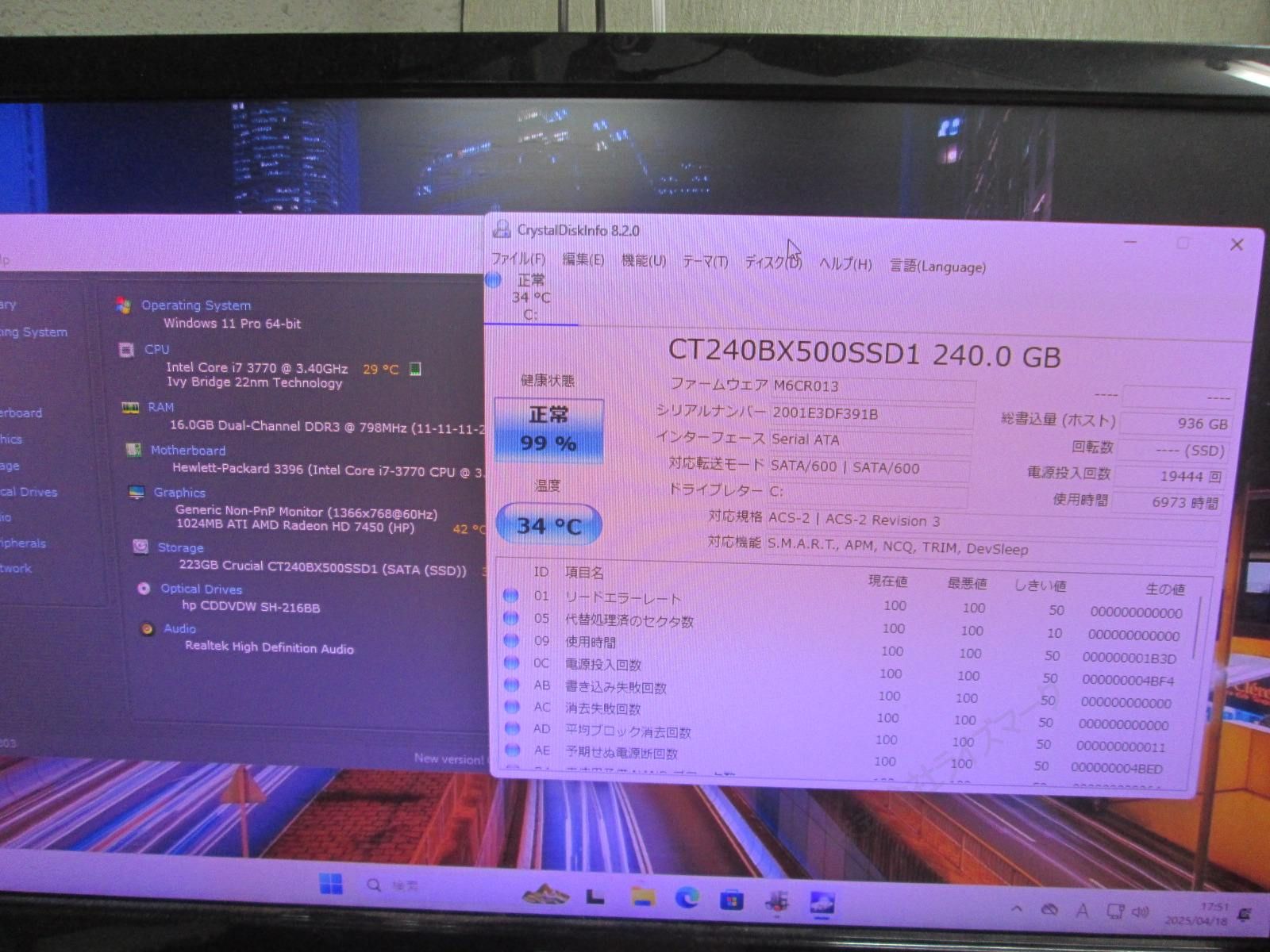Click the 34 °C temperature button
Viewport: 1270px width, 952px height.
[x=548, y=524]
